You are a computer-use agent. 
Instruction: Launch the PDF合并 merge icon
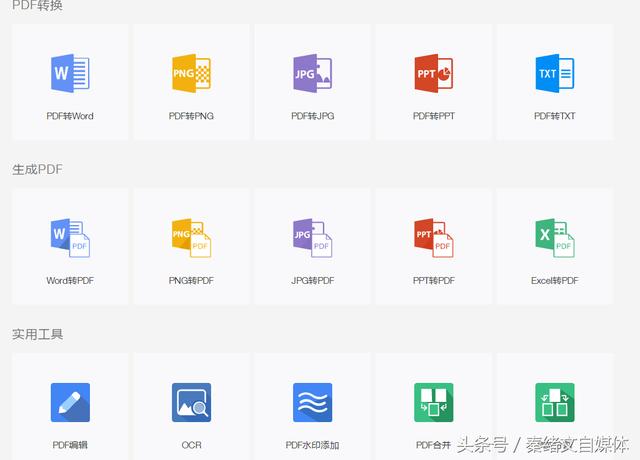pos(434,402)
